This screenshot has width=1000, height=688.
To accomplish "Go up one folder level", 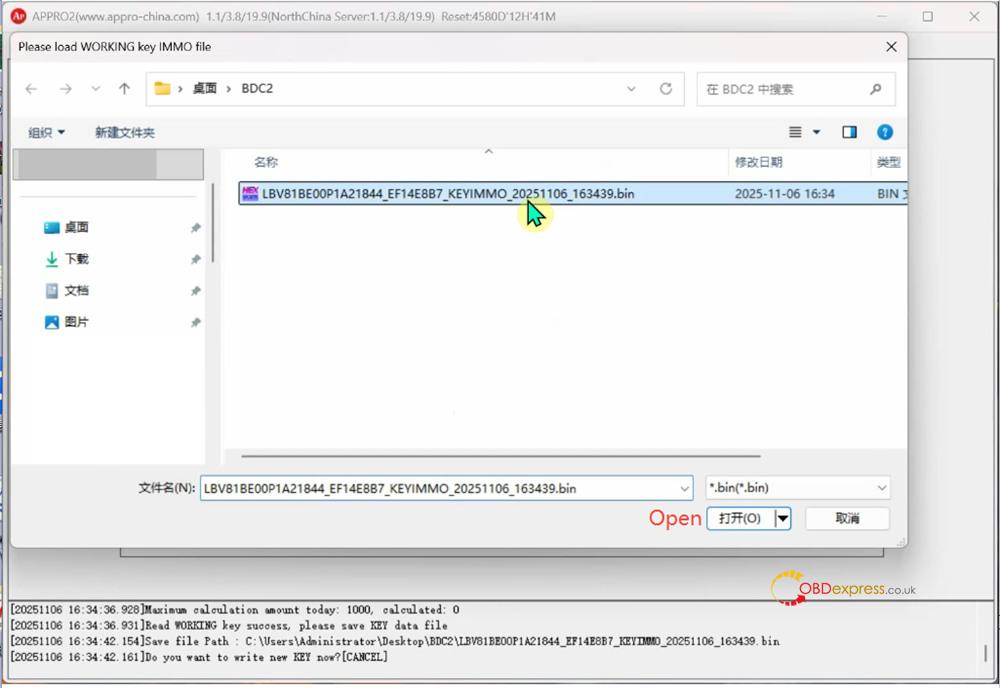I will click(x=124, y=89).
